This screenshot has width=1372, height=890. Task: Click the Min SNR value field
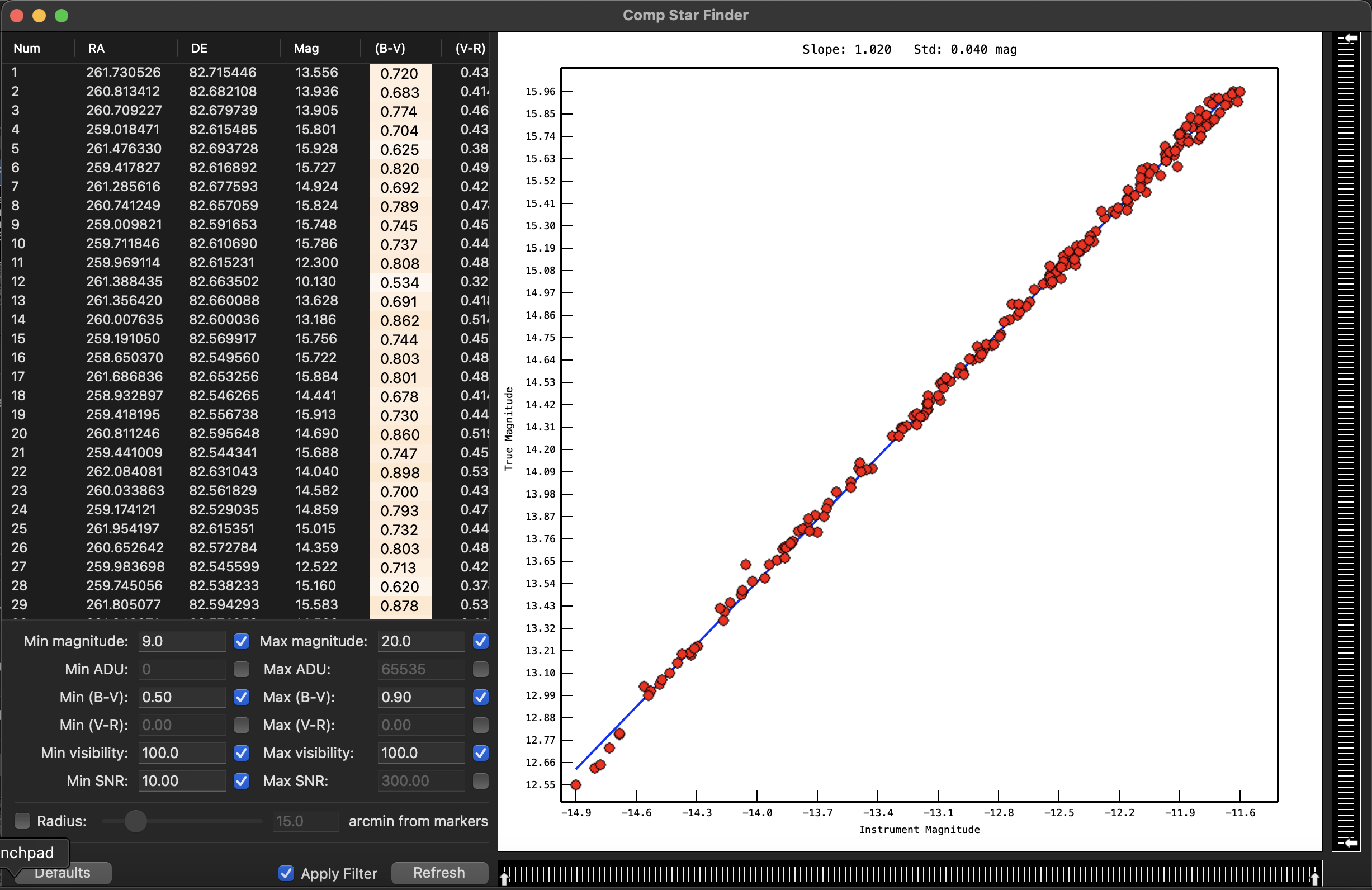coord(181,780)
